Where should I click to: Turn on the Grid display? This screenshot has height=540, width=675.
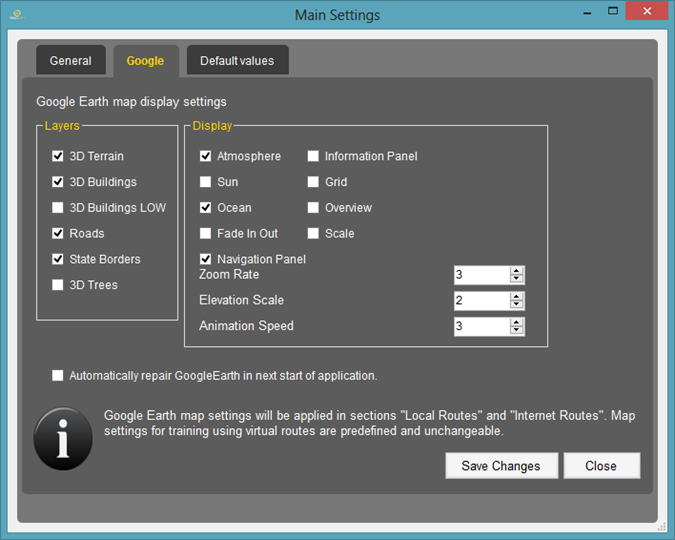click(x=313, y=182)
